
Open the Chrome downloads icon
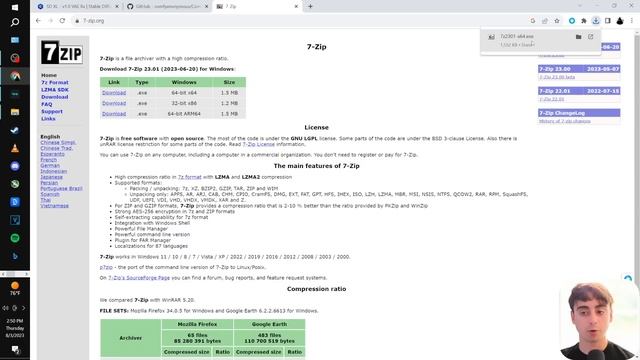click(596, 21)
